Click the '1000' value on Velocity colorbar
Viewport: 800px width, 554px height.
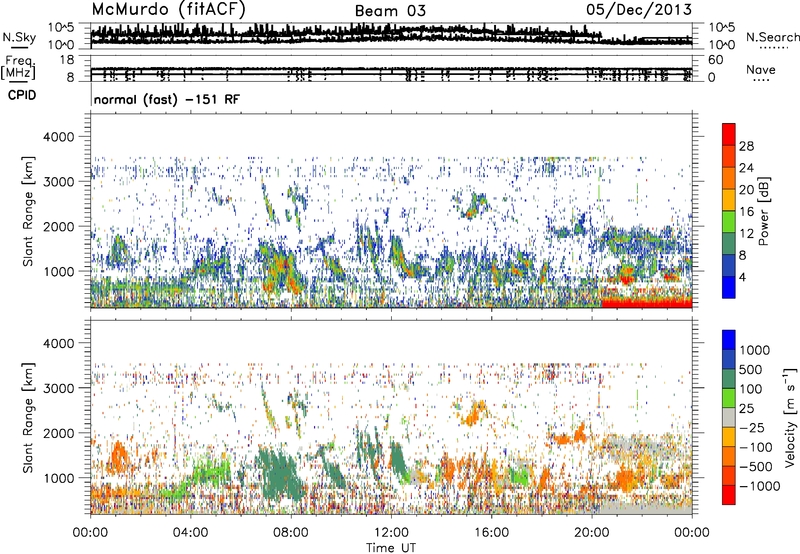point(754,350)
